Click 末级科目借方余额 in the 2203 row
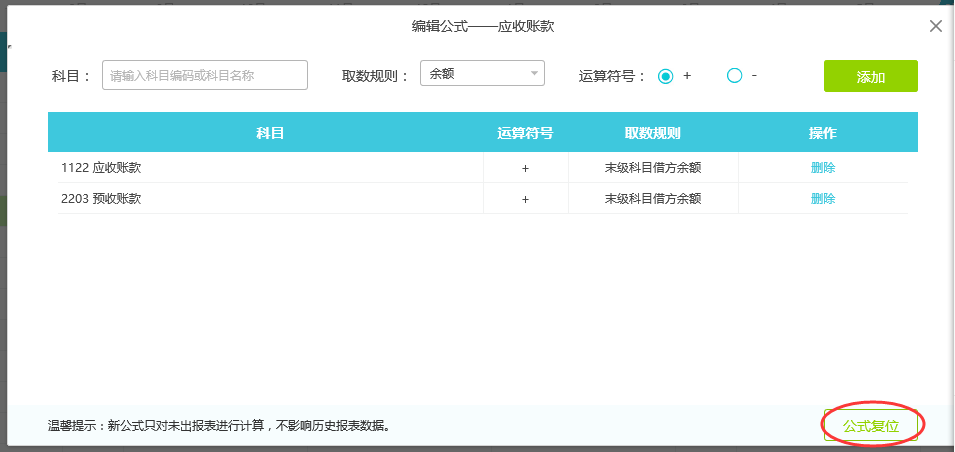The image size is (955, 452). pyautogui.click(x=653, y=199)
